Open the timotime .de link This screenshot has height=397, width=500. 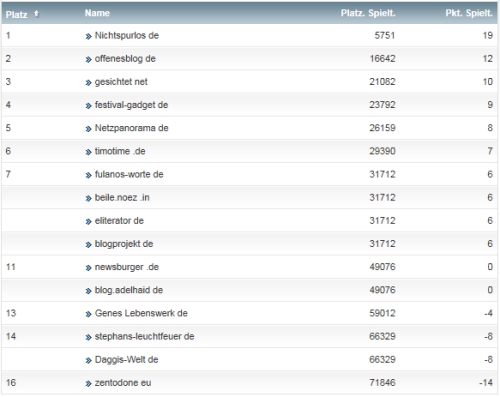[x=120, y=151]
